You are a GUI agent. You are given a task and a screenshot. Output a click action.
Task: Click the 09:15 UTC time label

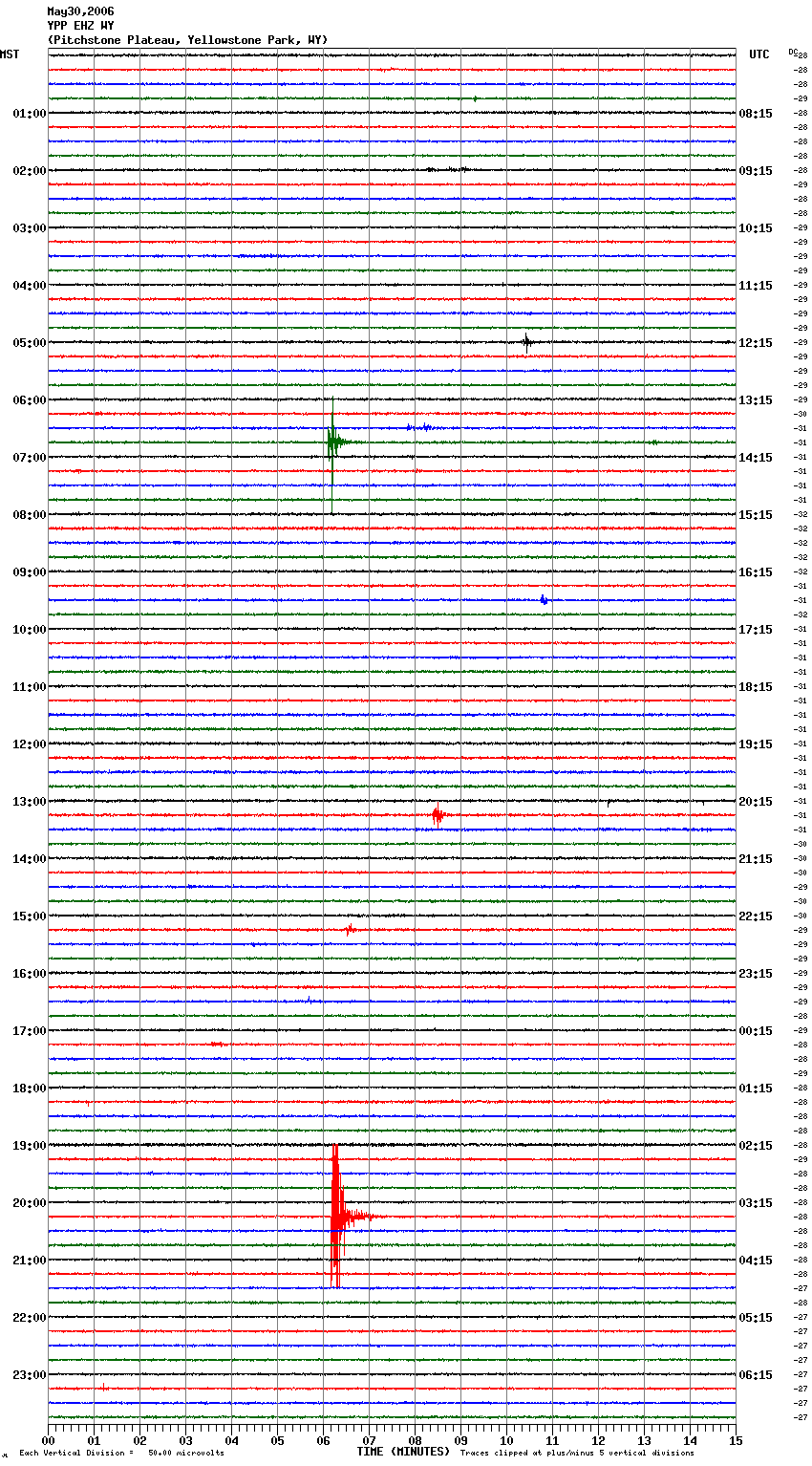(x=756, y=171)
